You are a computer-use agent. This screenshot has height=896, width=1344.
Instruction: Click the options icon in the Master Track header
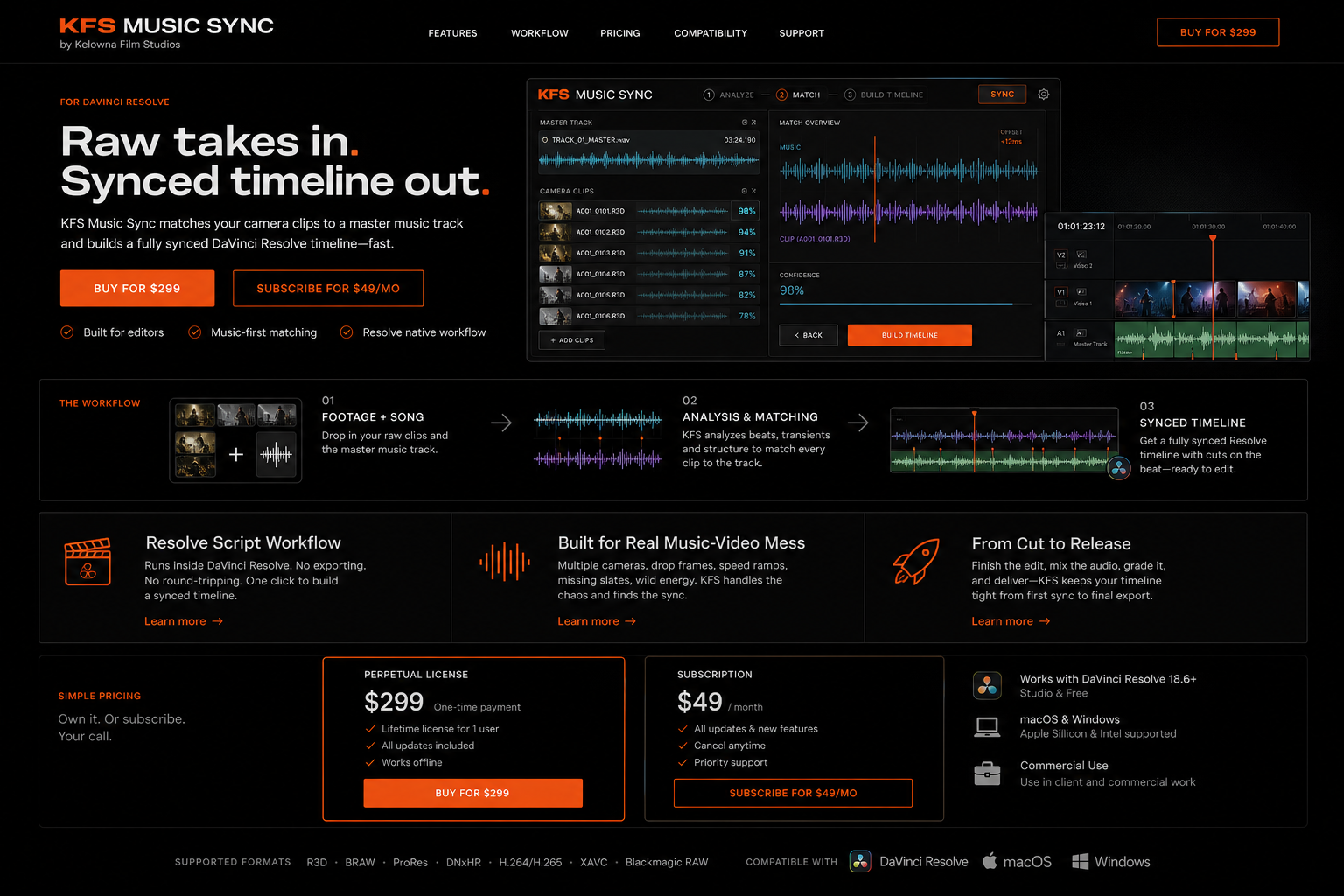pyautogui.click(x=745, y=122)
